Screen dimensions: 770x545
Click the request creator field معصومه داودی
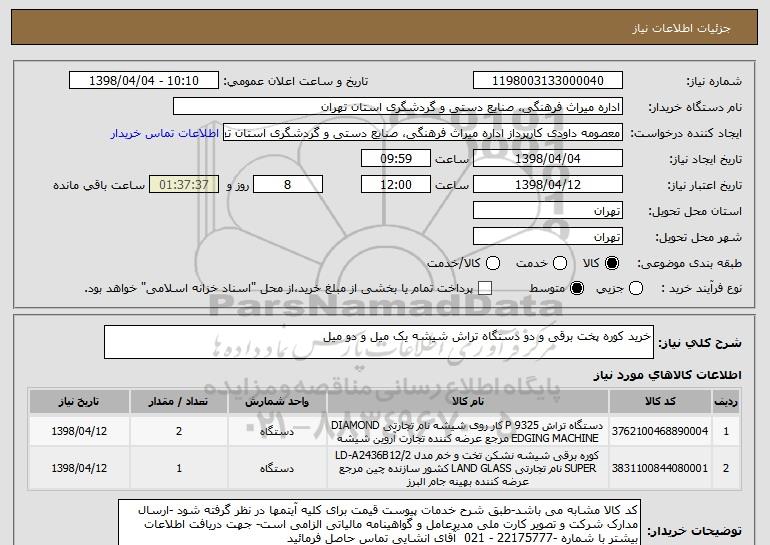point(423,133)
